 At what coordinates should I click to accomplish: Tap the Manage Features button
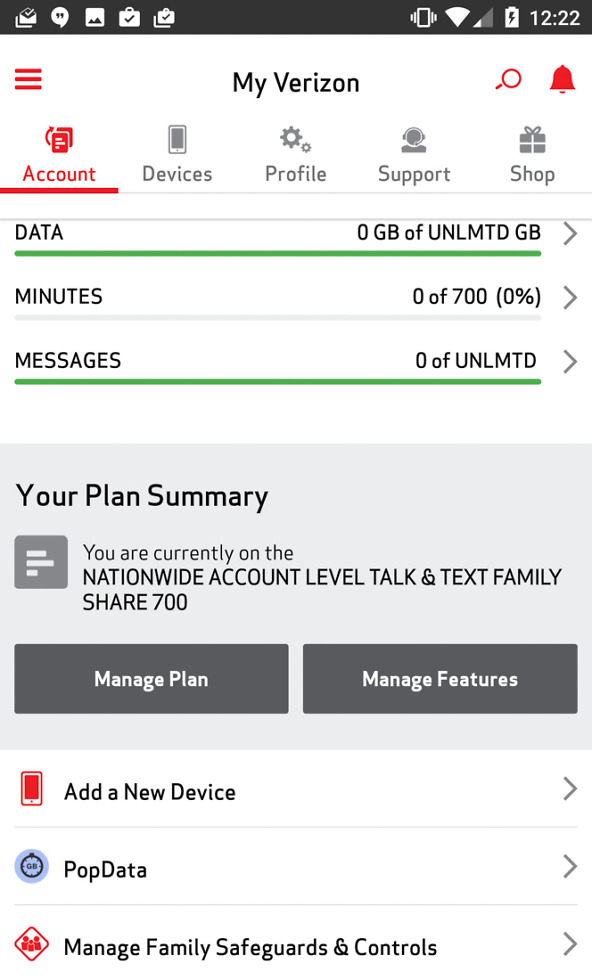[x=440, y=678]
